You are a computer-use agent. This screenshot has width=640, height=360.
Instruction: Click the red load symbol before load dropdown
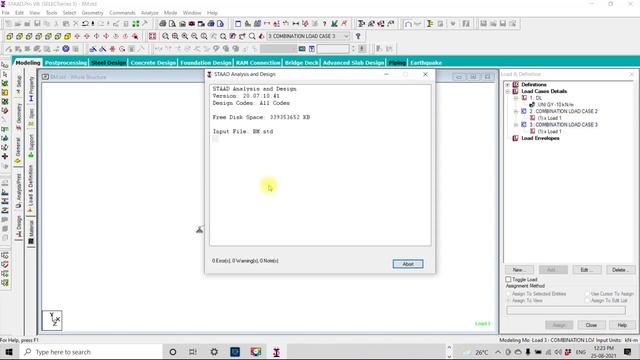click(262, 36)
